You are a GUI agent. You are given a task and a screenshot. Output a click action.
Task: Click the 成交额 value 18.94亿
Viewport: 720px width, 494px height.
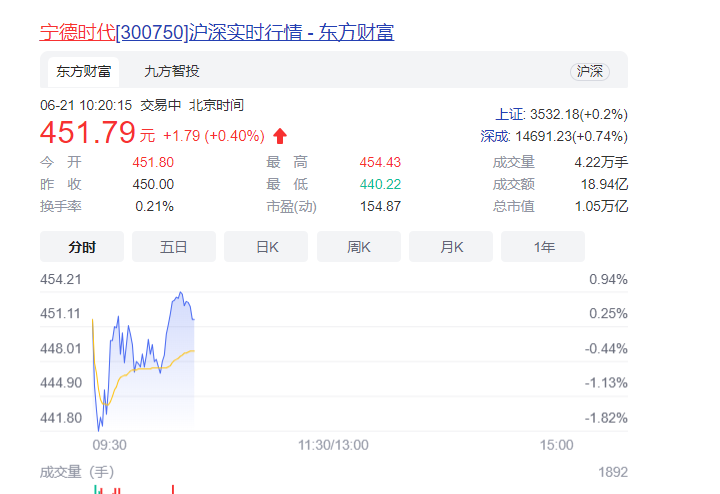tap(604, 184)
